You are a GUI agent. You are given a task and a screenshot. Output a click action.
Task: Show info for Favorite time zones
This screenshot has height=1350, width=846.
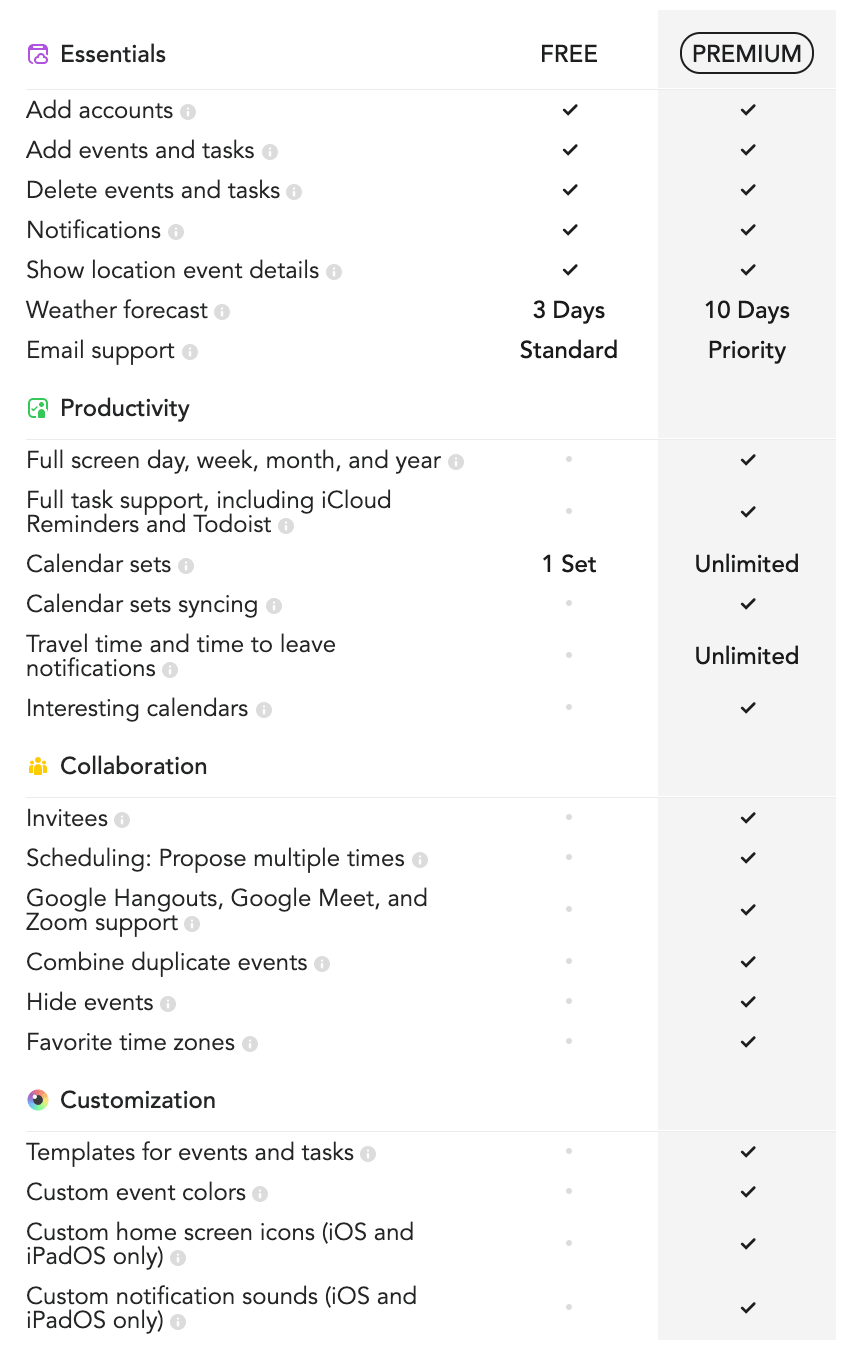click(x=250, y=1043)
